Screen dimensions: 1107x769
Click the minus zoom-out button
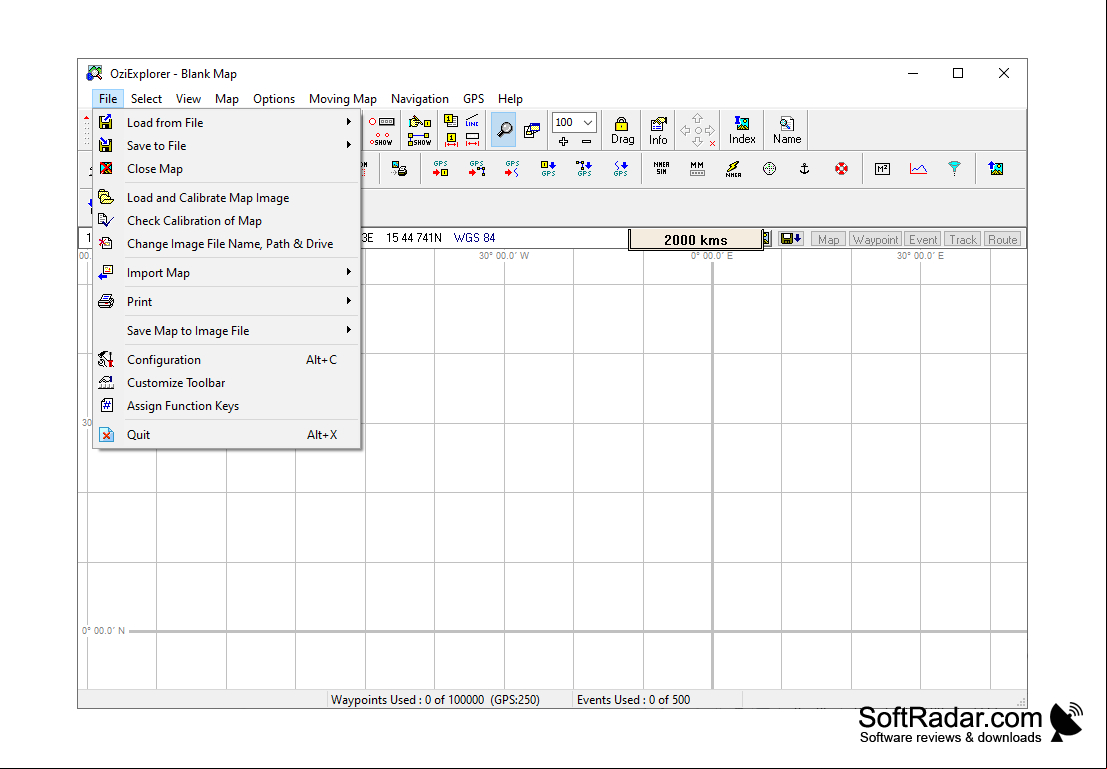click(586, 141)
